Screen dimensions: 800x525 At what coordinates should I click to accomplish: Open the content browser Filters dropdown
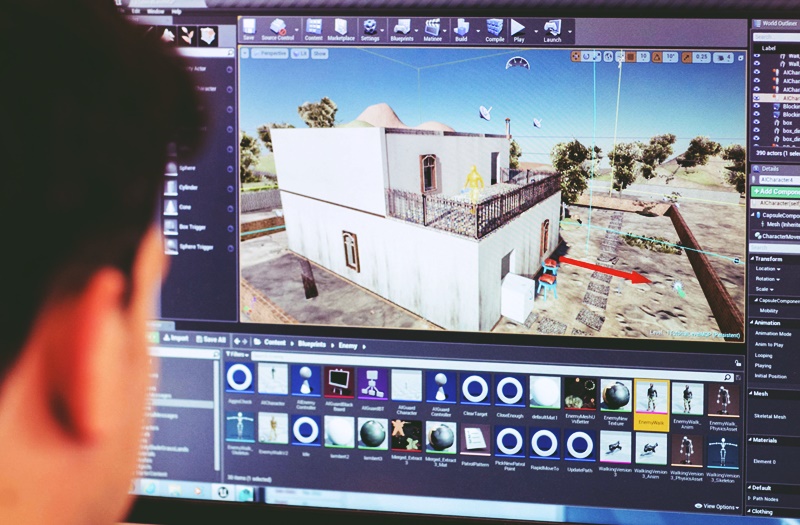pyautogui.click(x=237, y=354)
